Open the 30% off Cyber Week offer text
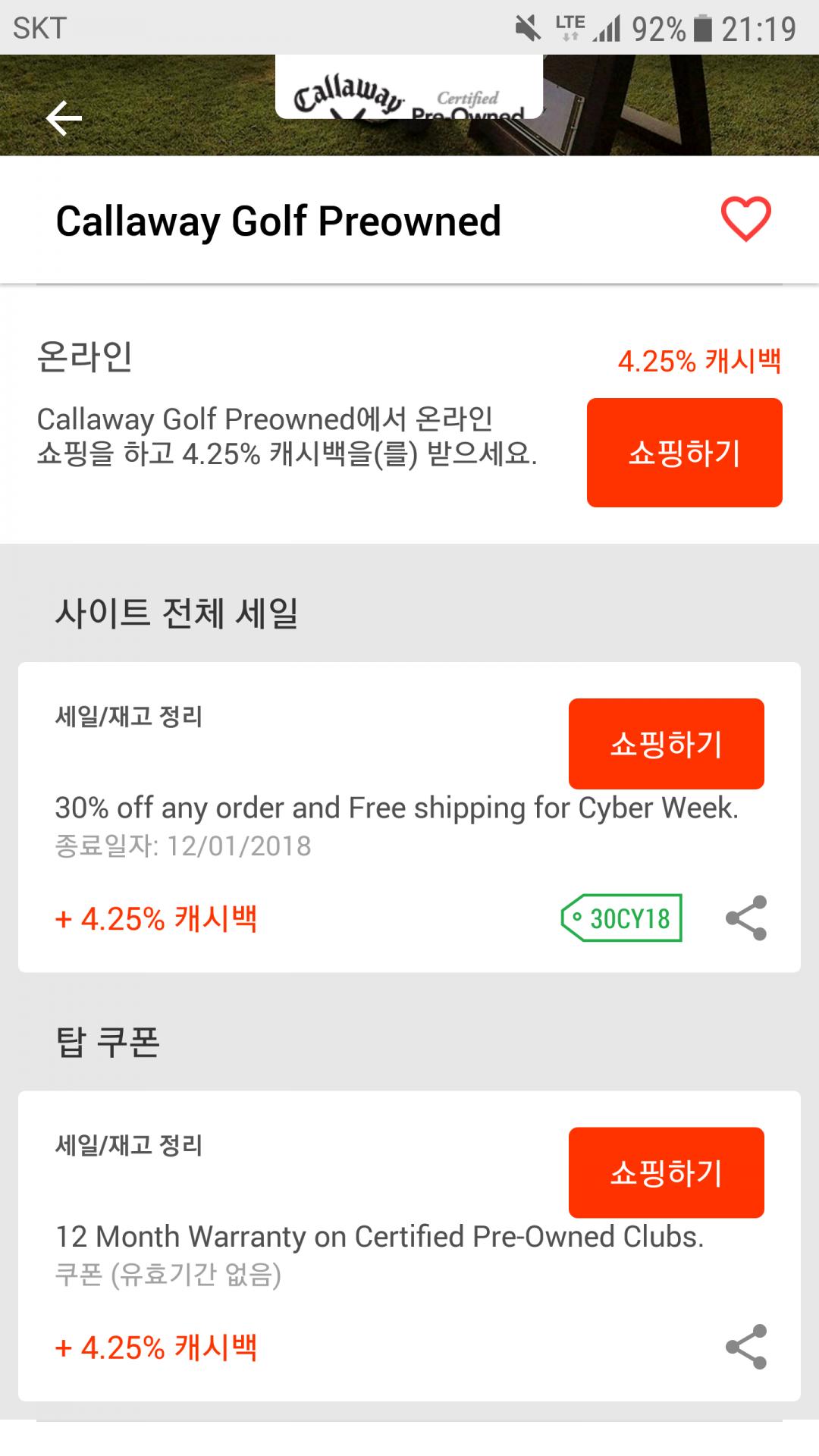This screenshot has height=1456, width=819. 397,808
